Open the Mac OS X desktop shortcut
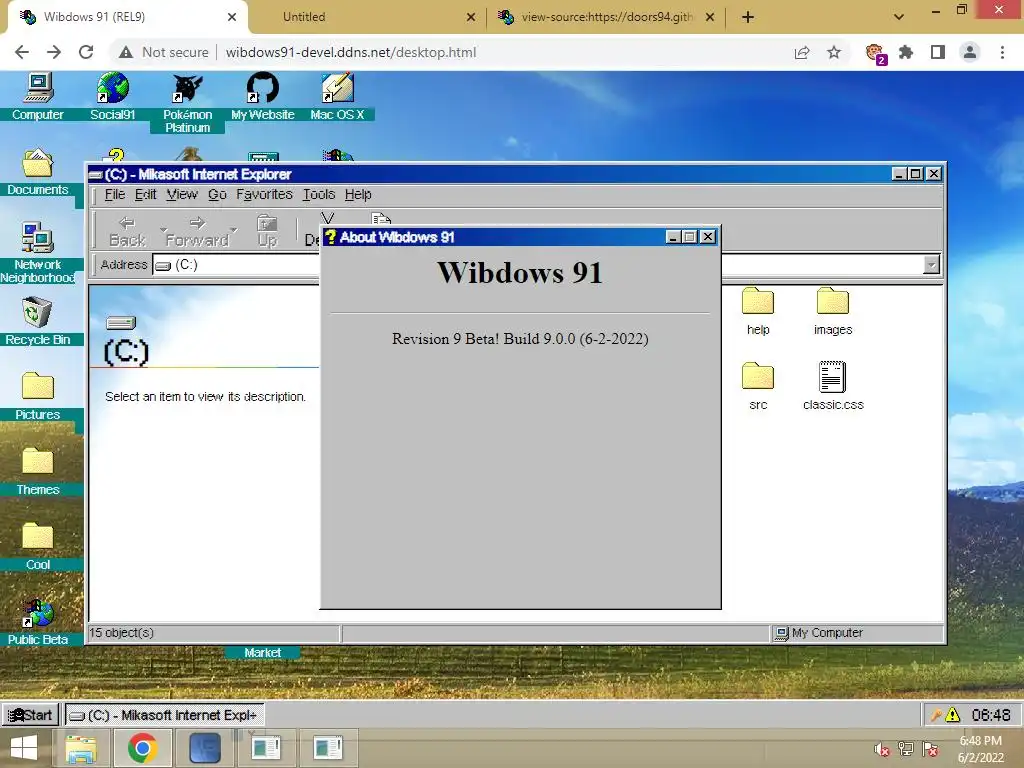Image resolution: width=1024 pixels, height=768 pixels. pos(337,88)
